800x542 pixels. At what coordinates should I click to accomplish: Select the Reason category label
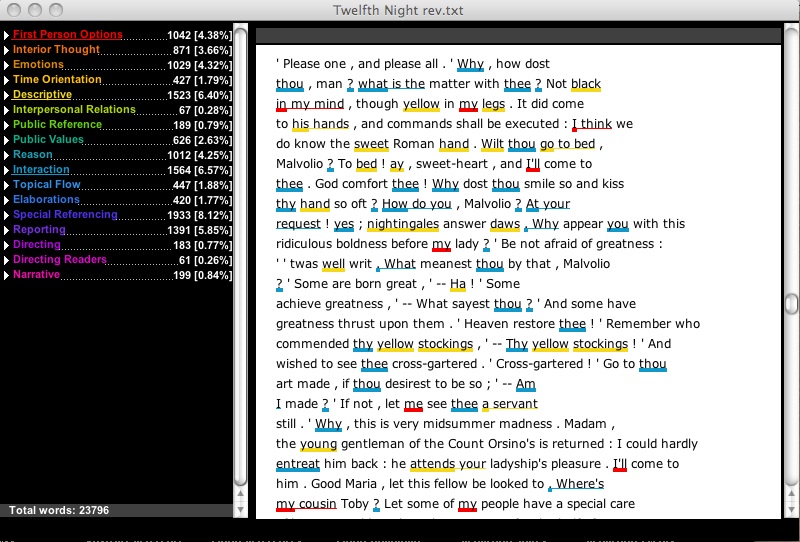(33, 154)
